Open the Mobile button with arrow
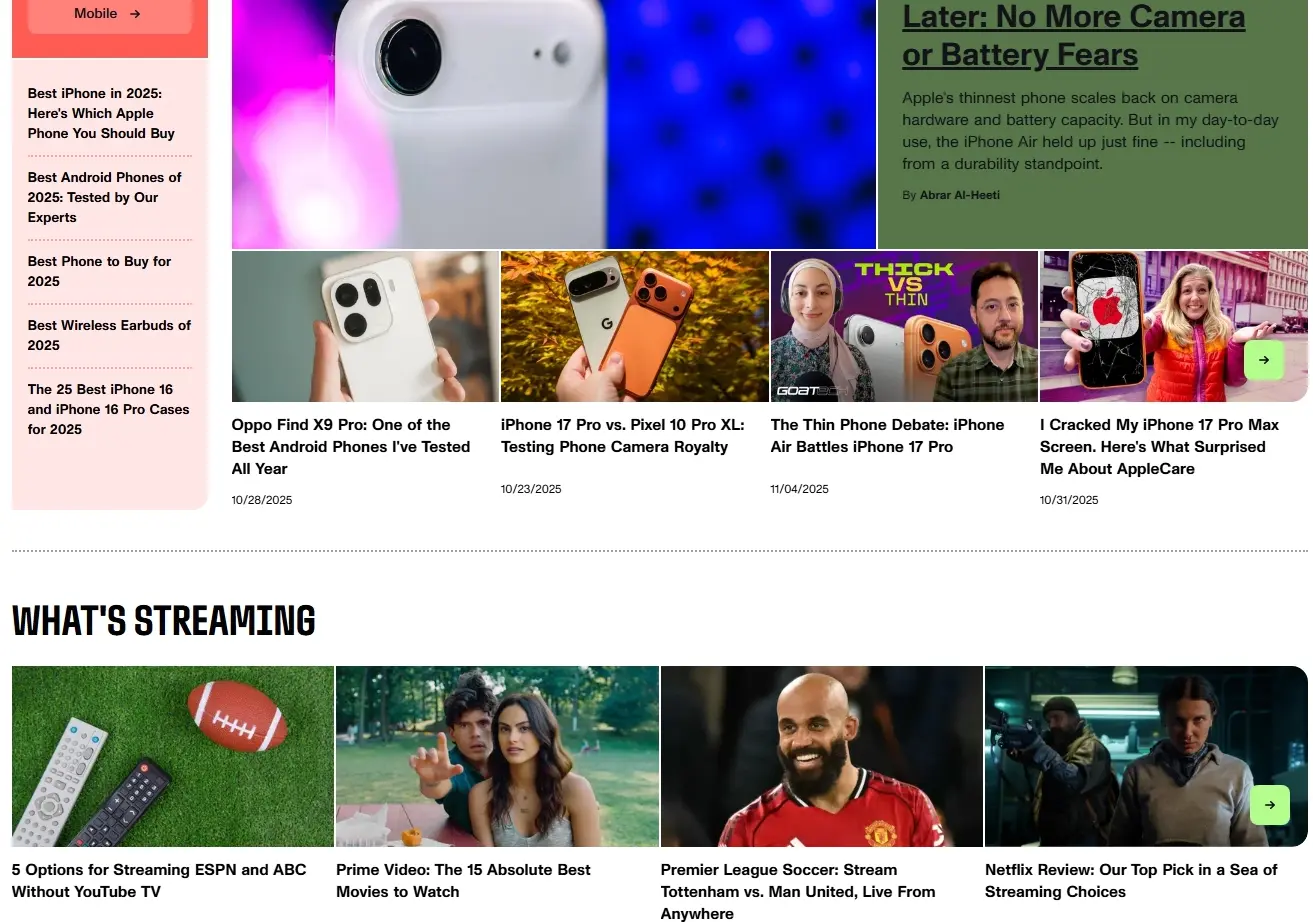The image size is (1313, 922). click(109, 14)
